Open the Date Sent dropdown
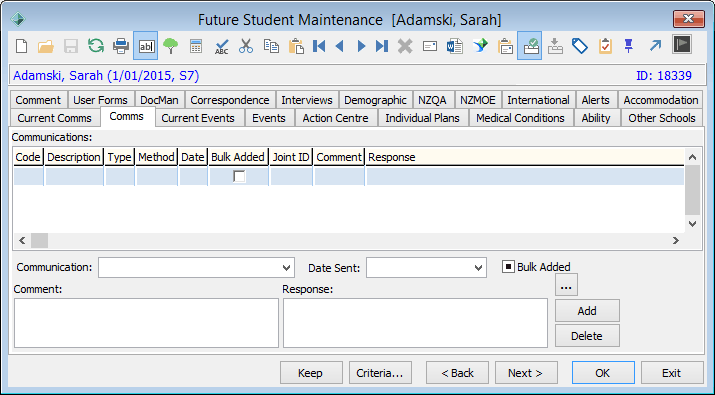Image resolution: width=715 pixels, height=395 pixels. 478,267
